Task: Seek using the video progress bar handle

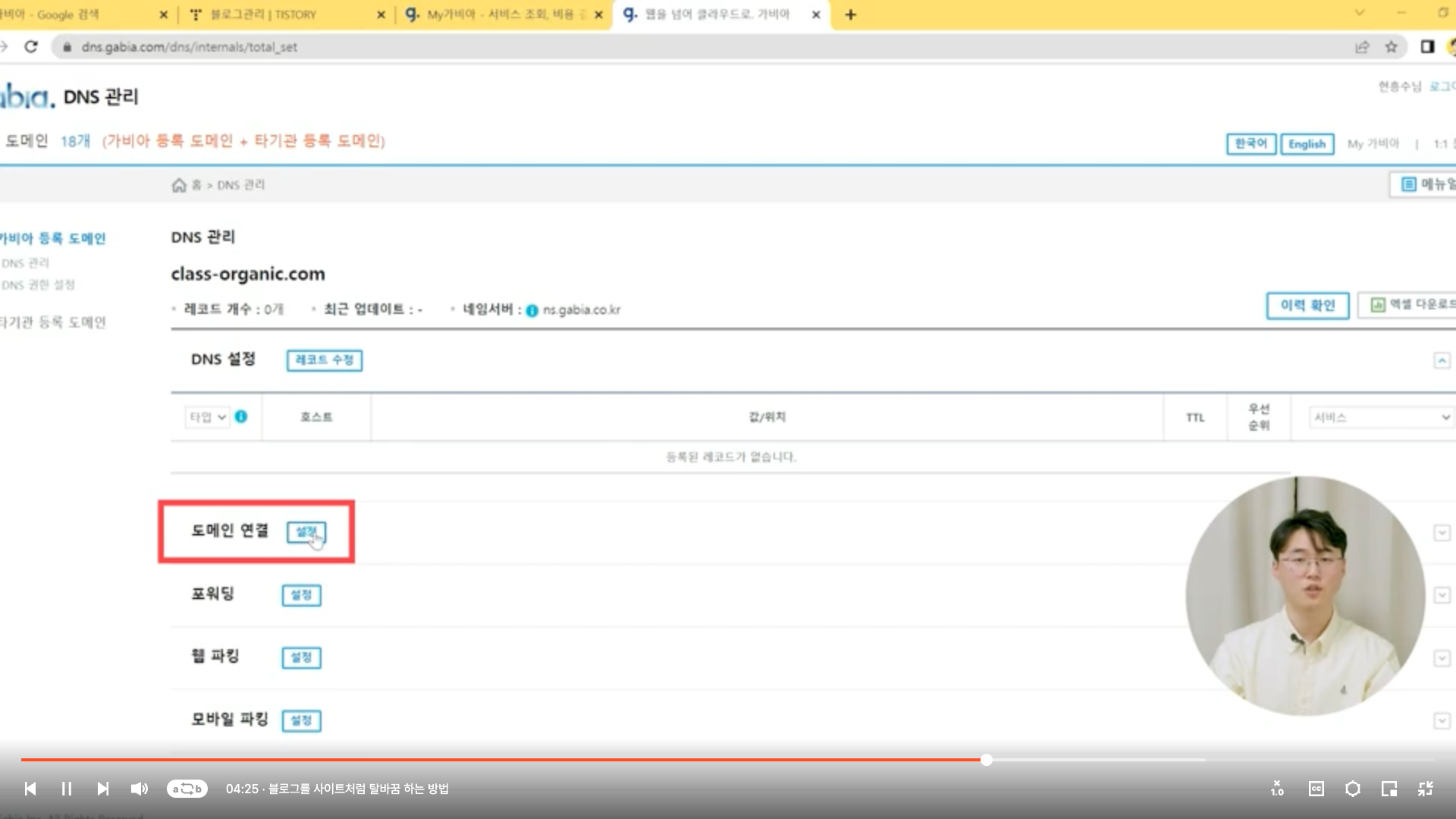Action: point(987,760)
